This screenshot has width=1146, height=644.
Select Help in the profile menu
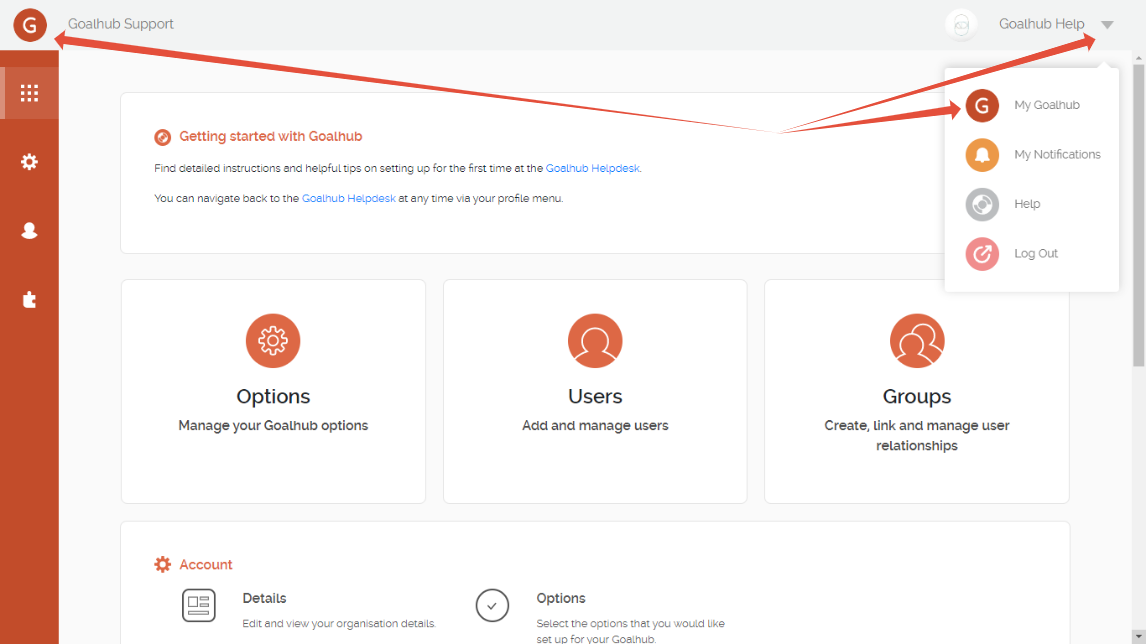pyautogui.click(x=1027, y=204)
